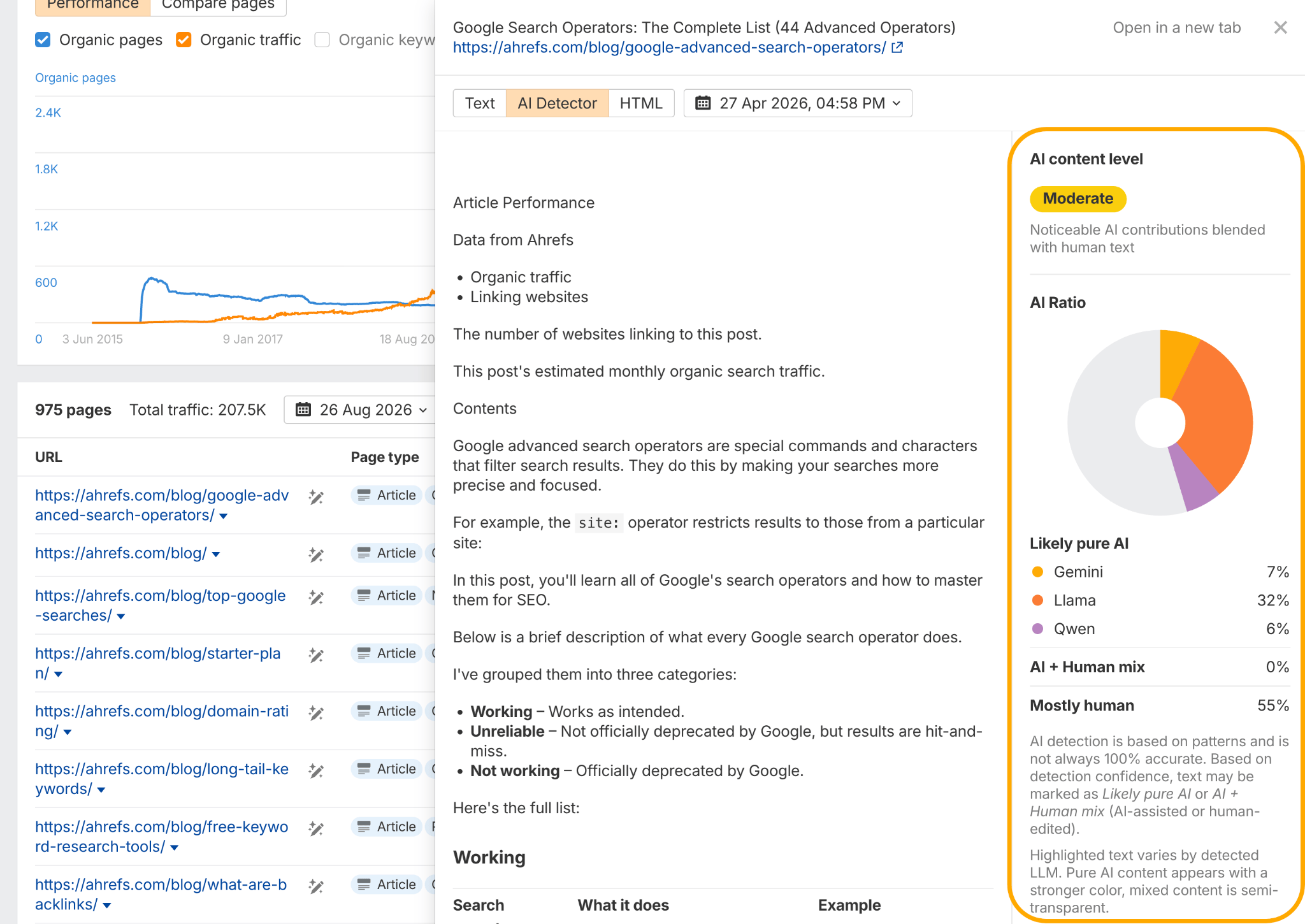1305x924 pixels.
Task: Expand menu arrow for long-tail-keywords URL
Action: click(101, 790)
